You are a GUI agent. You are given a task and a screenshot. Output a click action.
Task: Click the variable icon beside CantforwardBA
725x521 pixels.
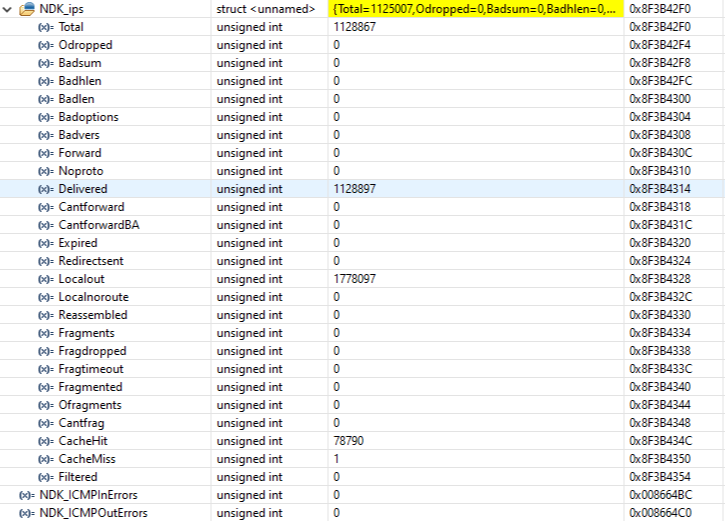46,226
